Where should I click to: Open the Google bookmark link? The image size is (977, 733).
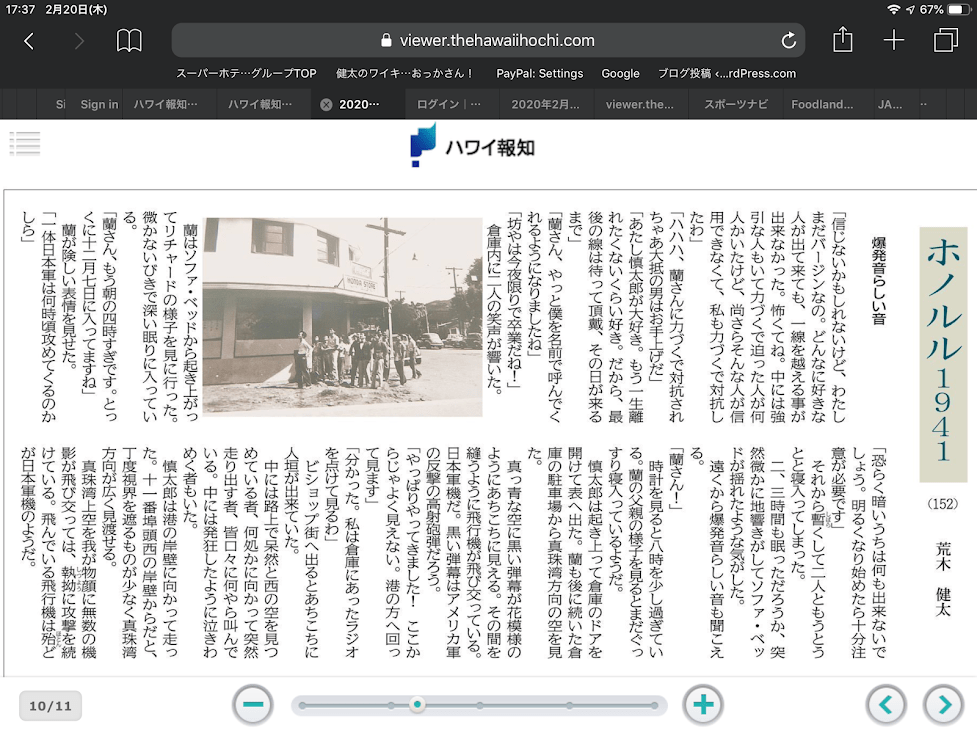click(620, 73)
